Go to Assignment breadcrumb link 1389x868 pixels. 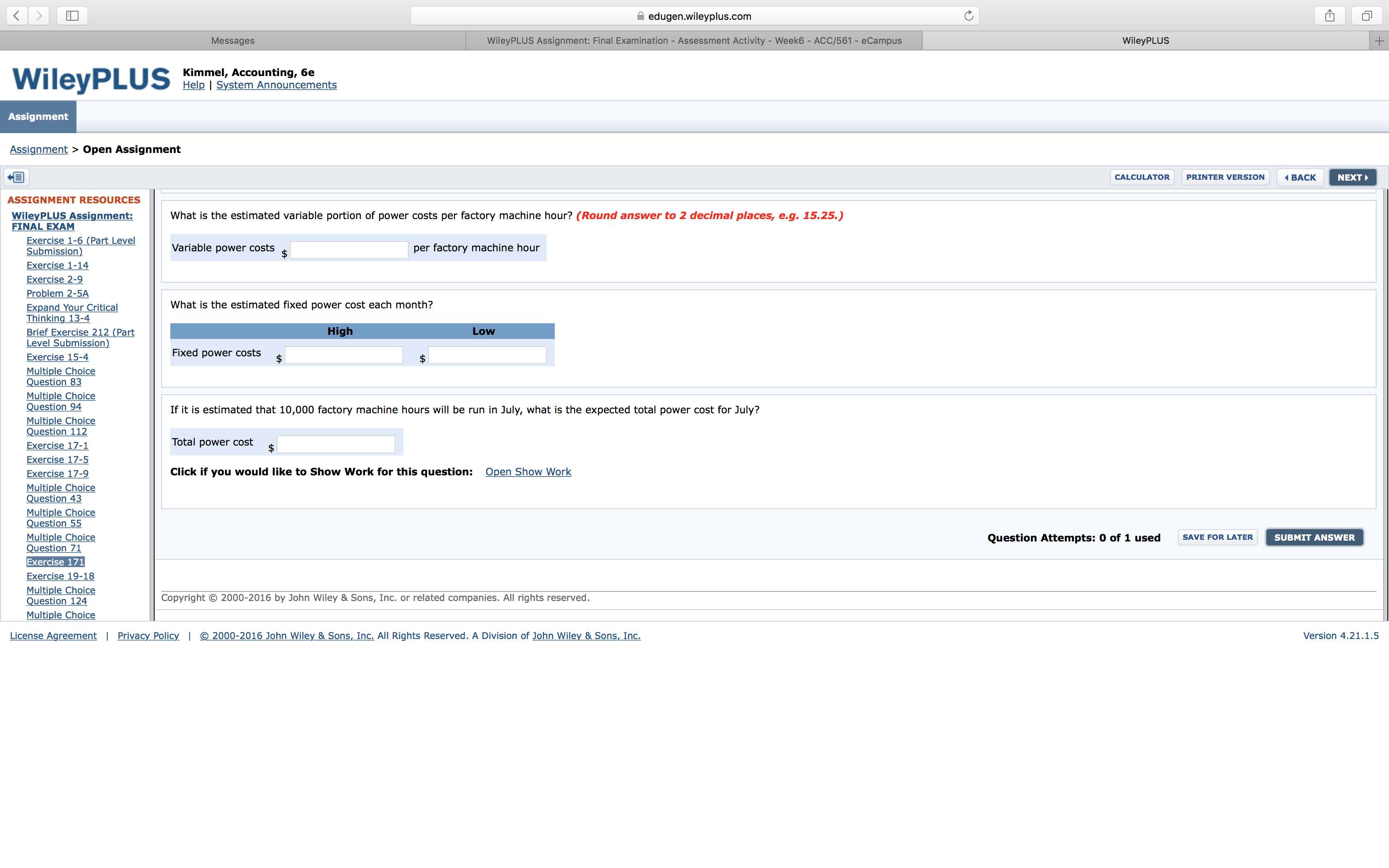(38, 149)
